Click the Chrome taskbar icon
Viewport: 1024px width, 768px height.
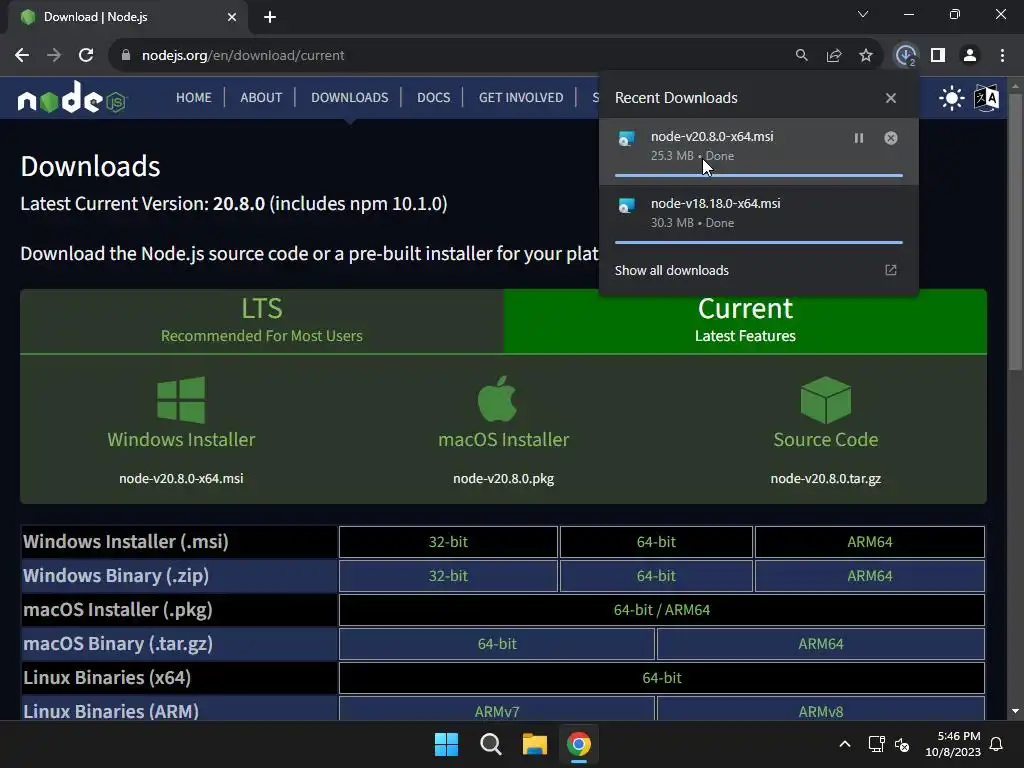579,744
